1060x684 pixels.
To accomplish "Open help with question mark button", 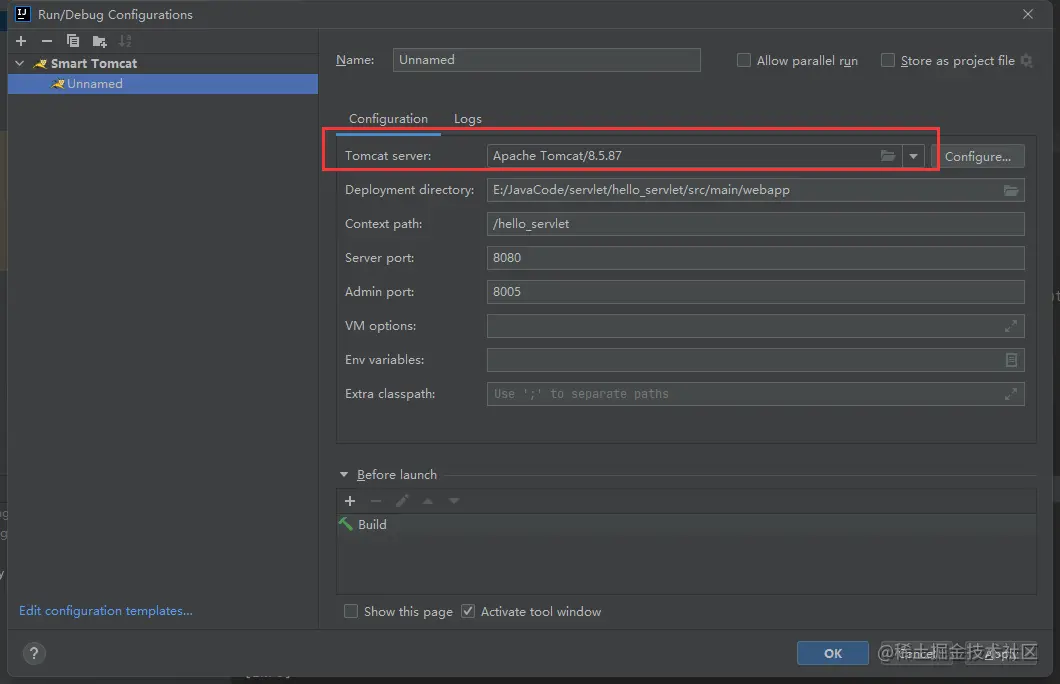I will [34, 654].
